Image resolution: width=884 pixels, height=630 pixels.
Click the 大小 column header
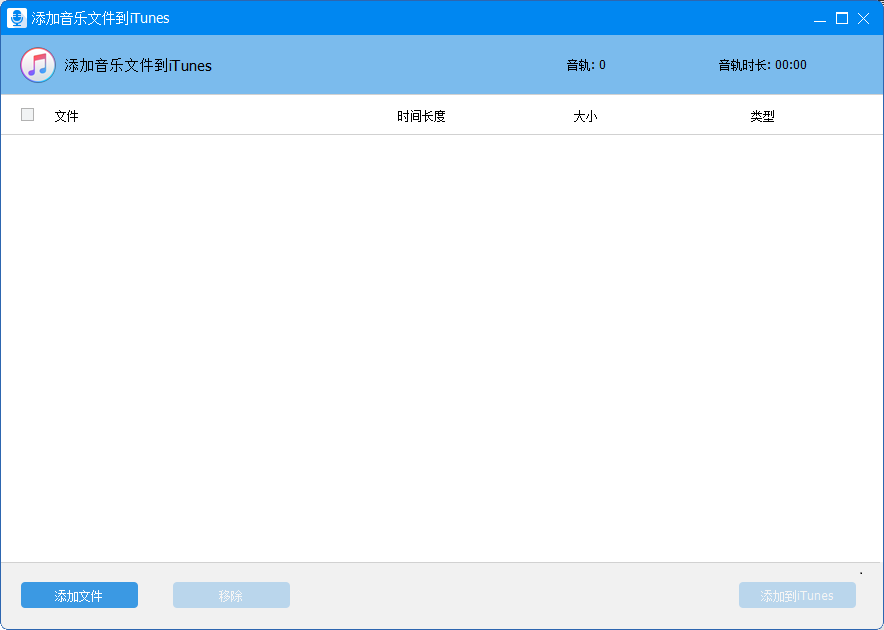[x=585, y=116]
